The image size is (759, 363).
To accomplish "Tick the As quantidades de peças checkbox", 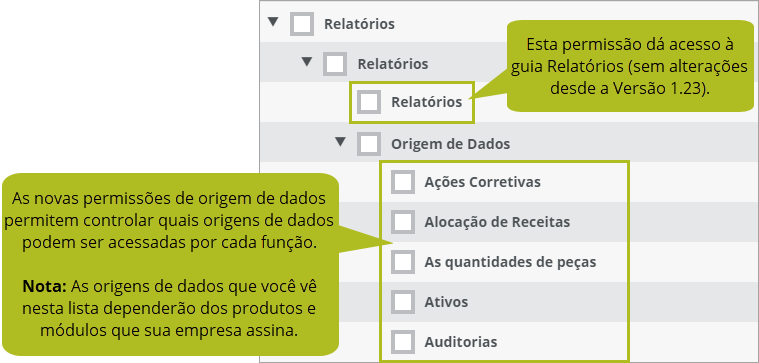I will pos(403,262).
